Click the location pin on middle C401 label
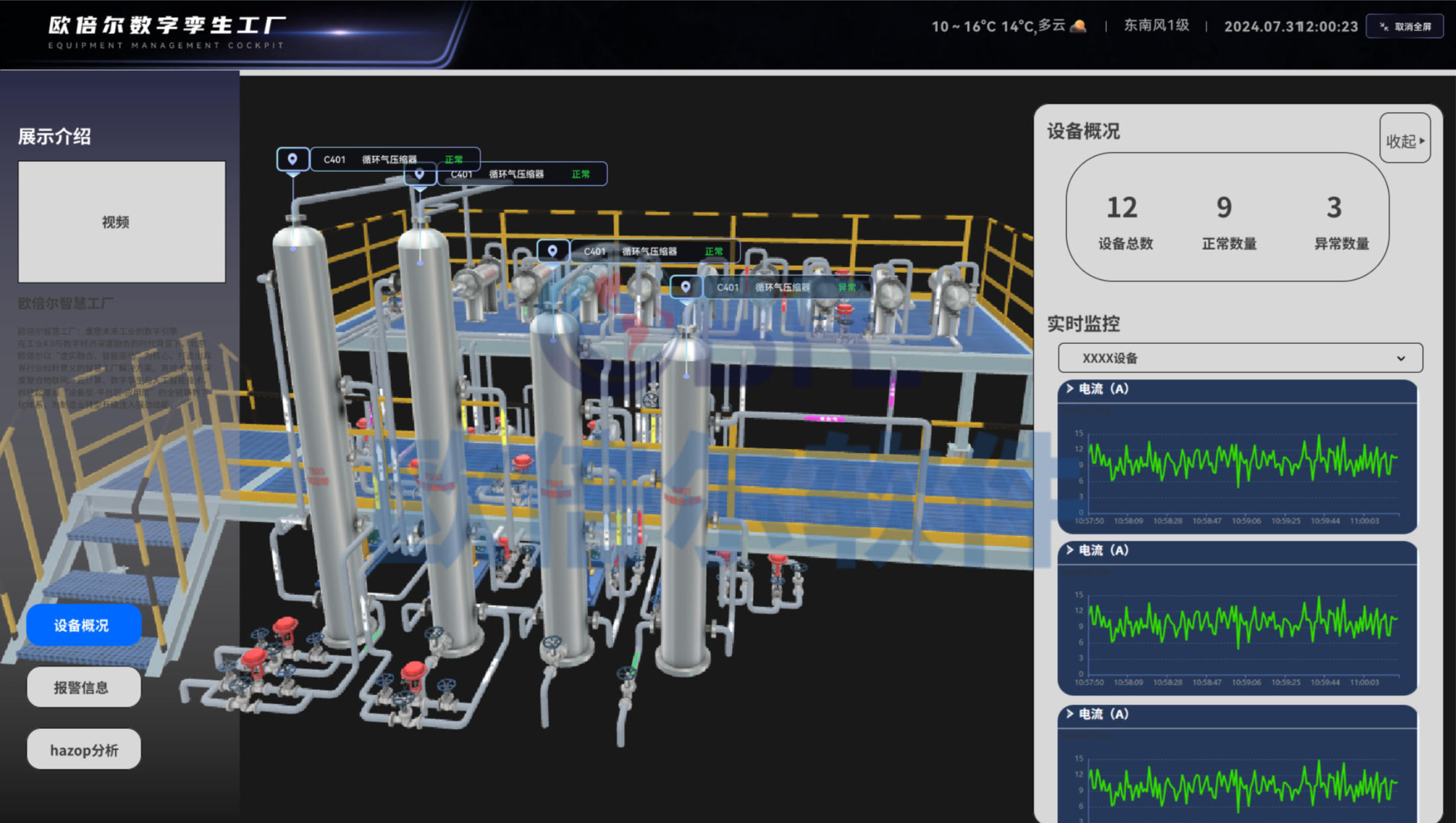1456x823 pixels. (552, 251)
